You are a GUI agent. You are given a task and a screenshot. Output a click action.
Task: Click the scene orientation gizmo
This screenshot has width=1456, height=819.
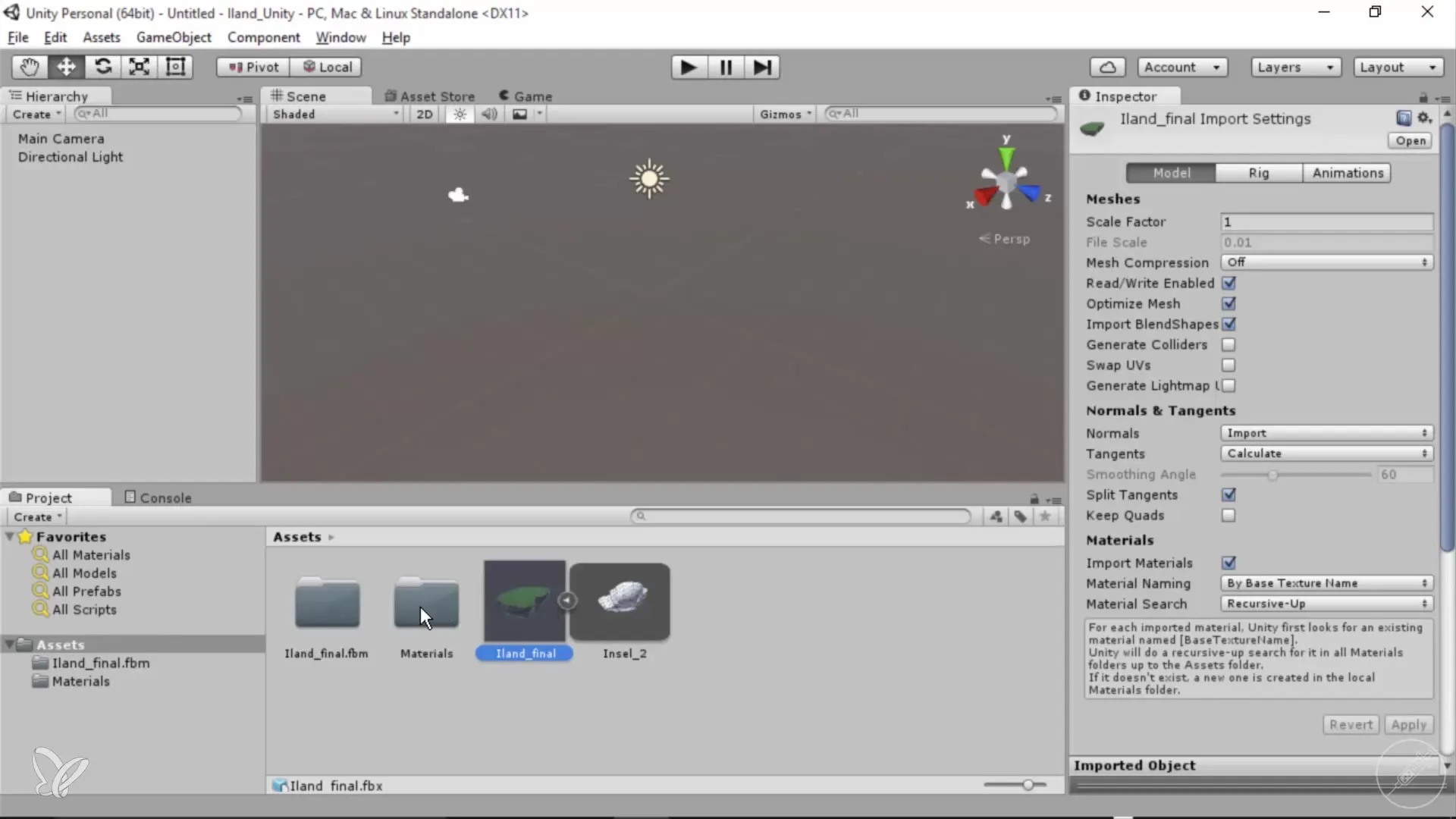[1007, 180]
